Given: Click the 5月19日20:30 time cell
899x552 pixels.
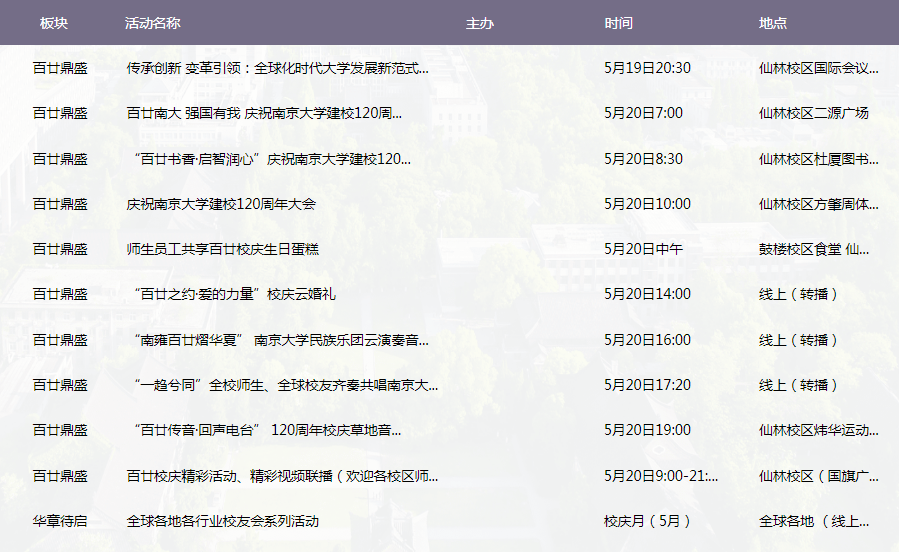Looking at the screenshot, I should pyautogui.click(x=647, y=69).
